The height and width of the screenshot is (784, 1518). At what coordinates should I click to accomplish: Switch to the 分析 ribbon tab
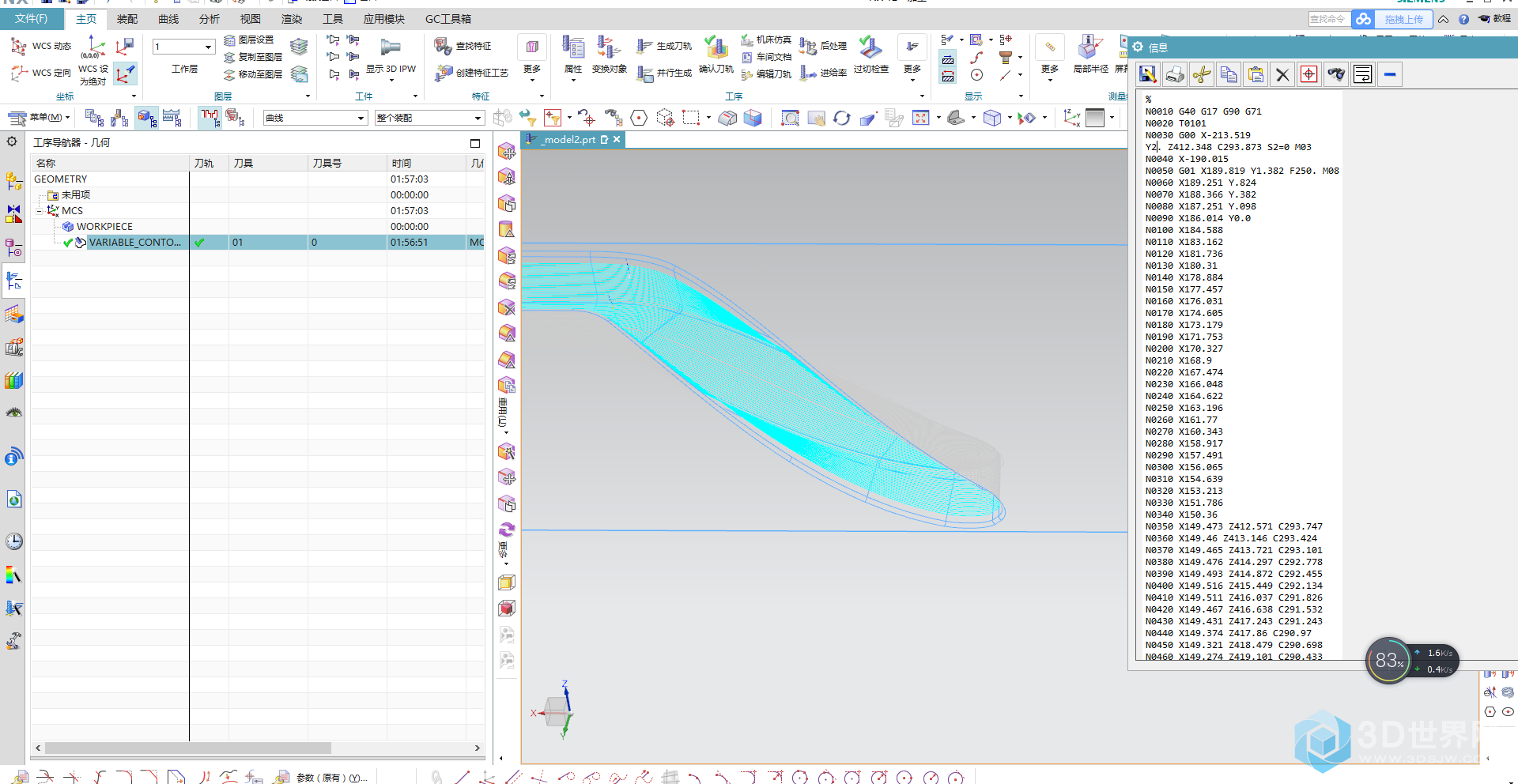pyautogui.click(x=210, y=19)
